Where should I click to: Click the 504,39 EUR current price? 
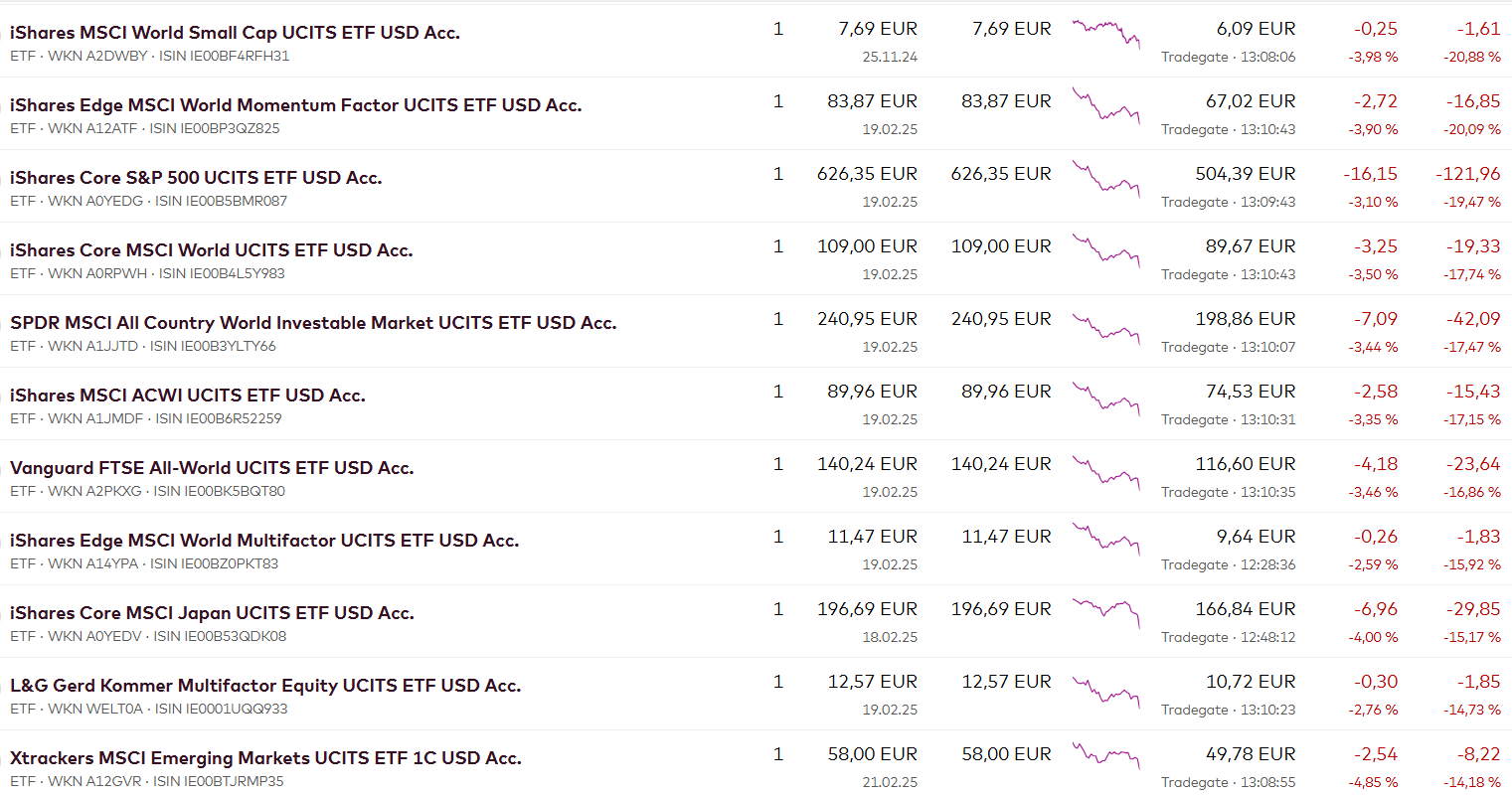coord(1245,174)
